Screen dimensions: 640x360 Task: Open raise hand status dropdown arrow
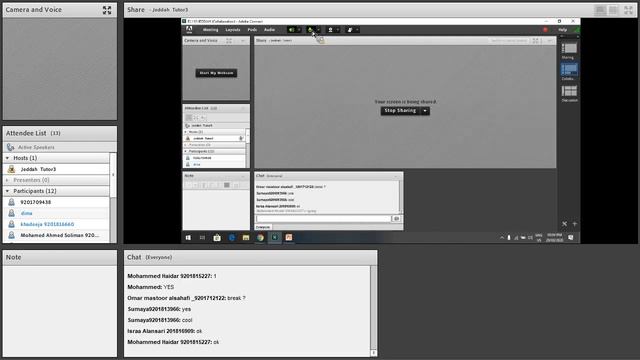point(358,30)
